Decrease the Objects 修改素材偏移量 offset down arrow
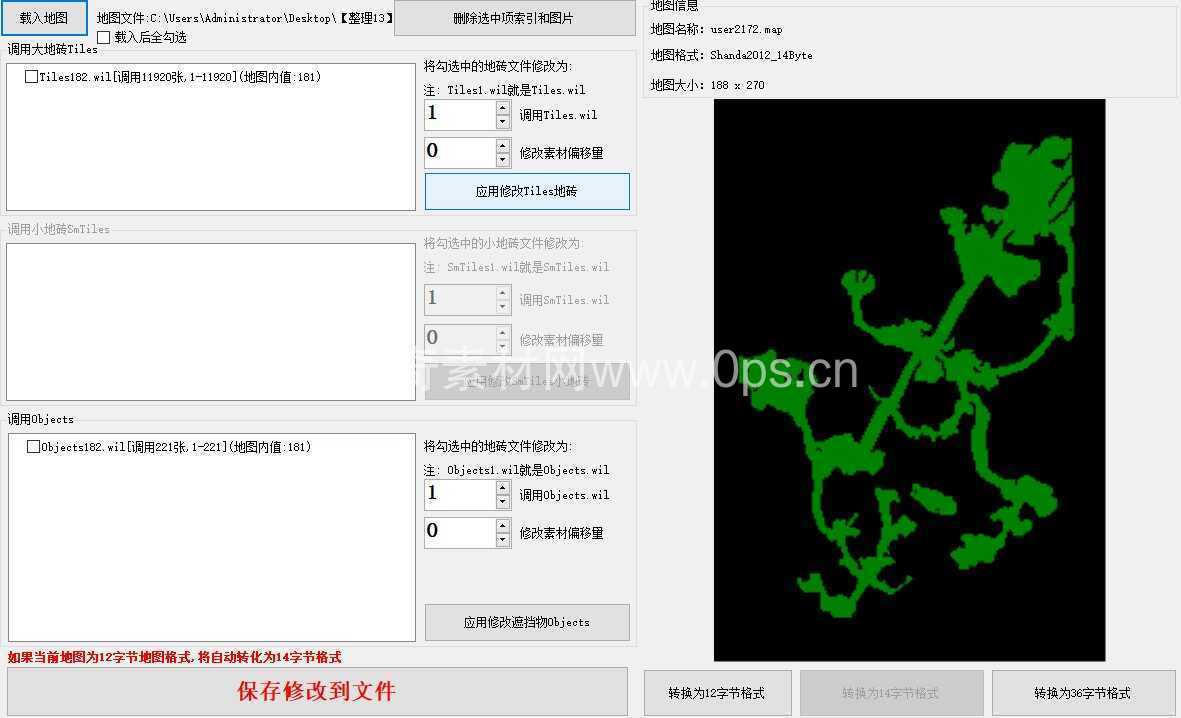 coord(503,540)
